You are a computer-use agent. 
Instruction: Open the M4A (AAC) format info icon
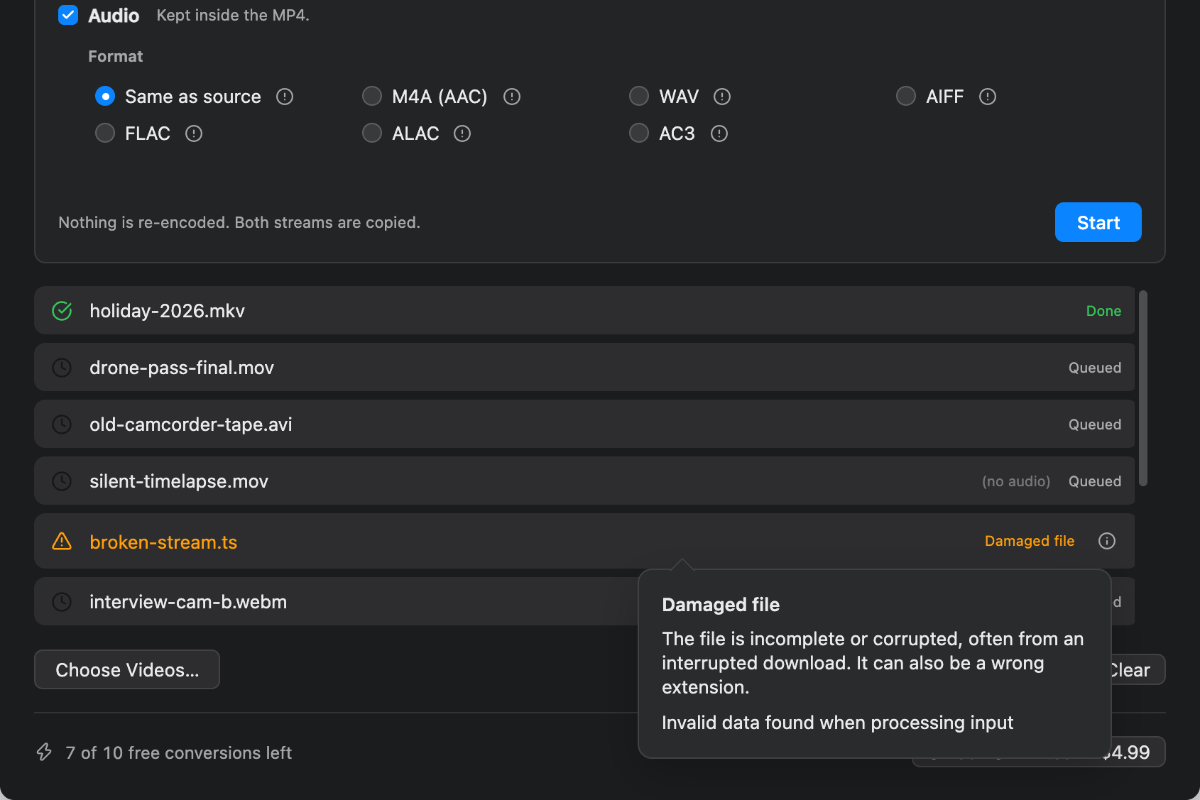pos(512,97)
